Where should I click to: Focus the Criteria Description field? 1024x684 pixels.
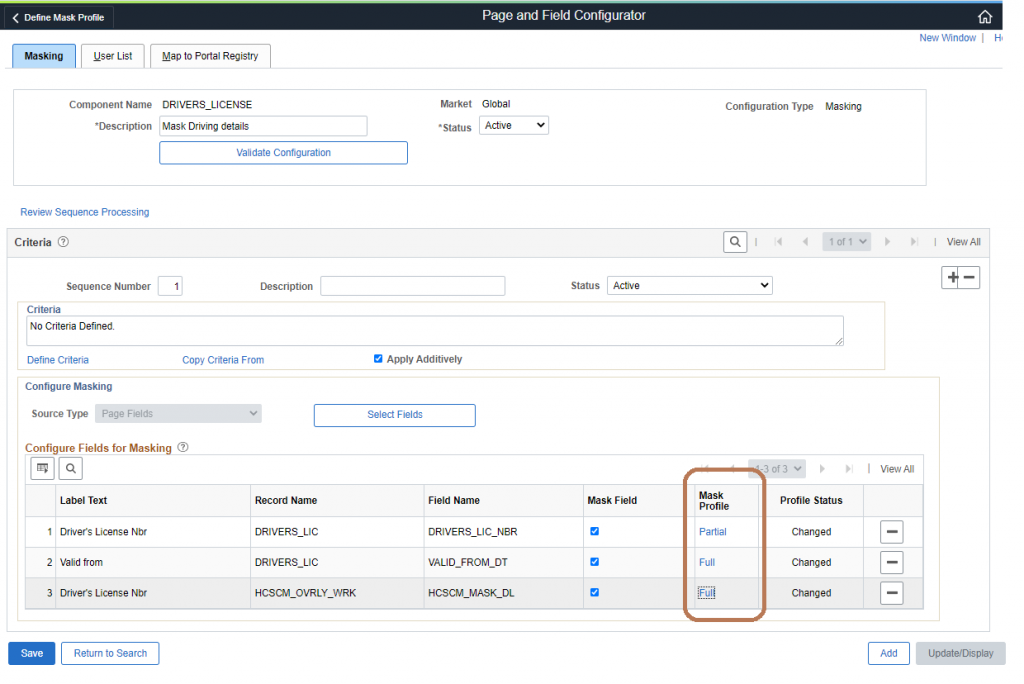[x=413, y=286]
